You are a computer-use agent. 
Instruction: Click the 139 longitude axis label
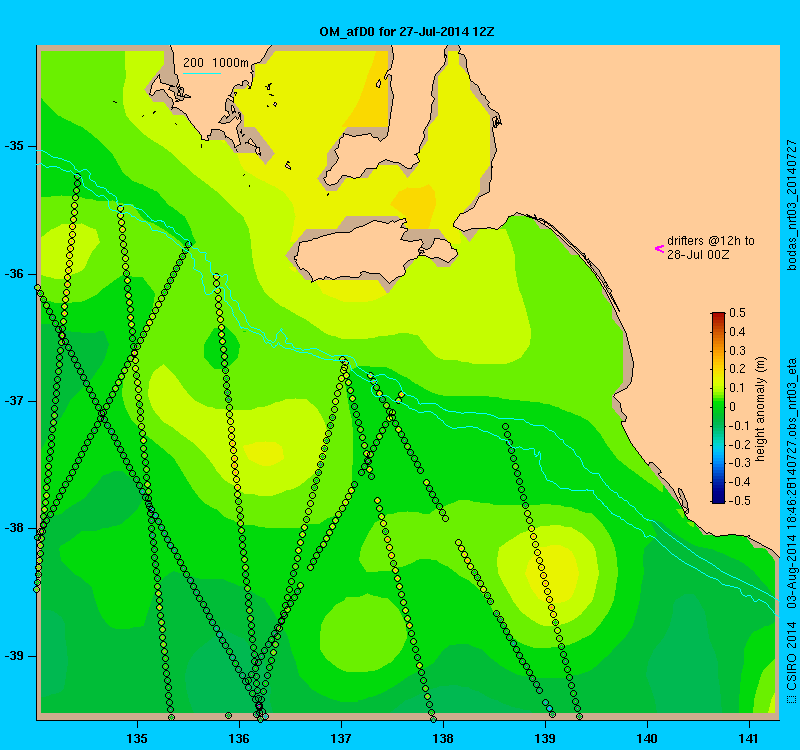pos(545,739)
